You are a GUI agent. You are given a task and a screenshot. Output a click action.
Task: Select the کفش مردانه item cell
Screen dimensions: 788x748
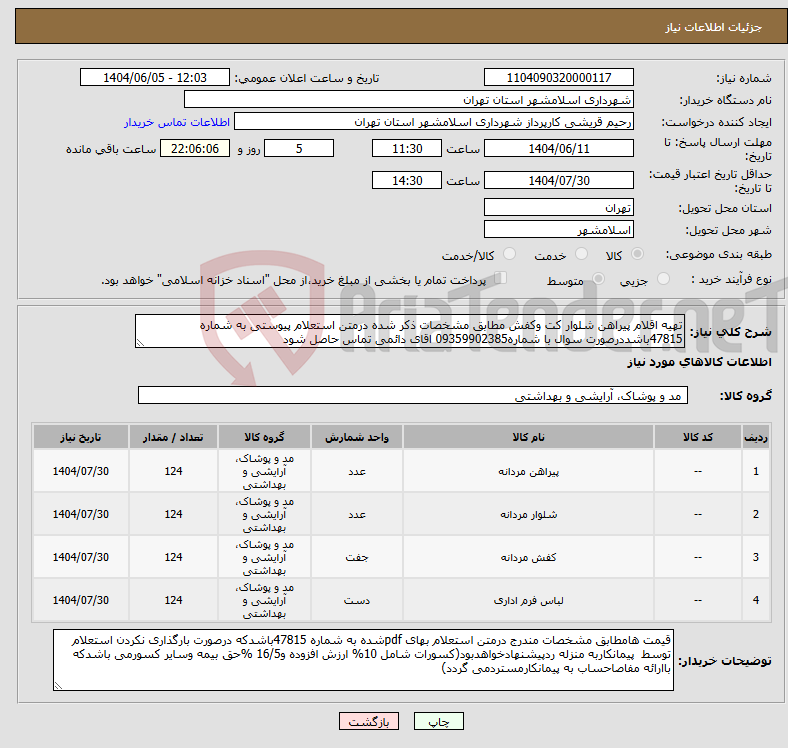pos(528,557)
